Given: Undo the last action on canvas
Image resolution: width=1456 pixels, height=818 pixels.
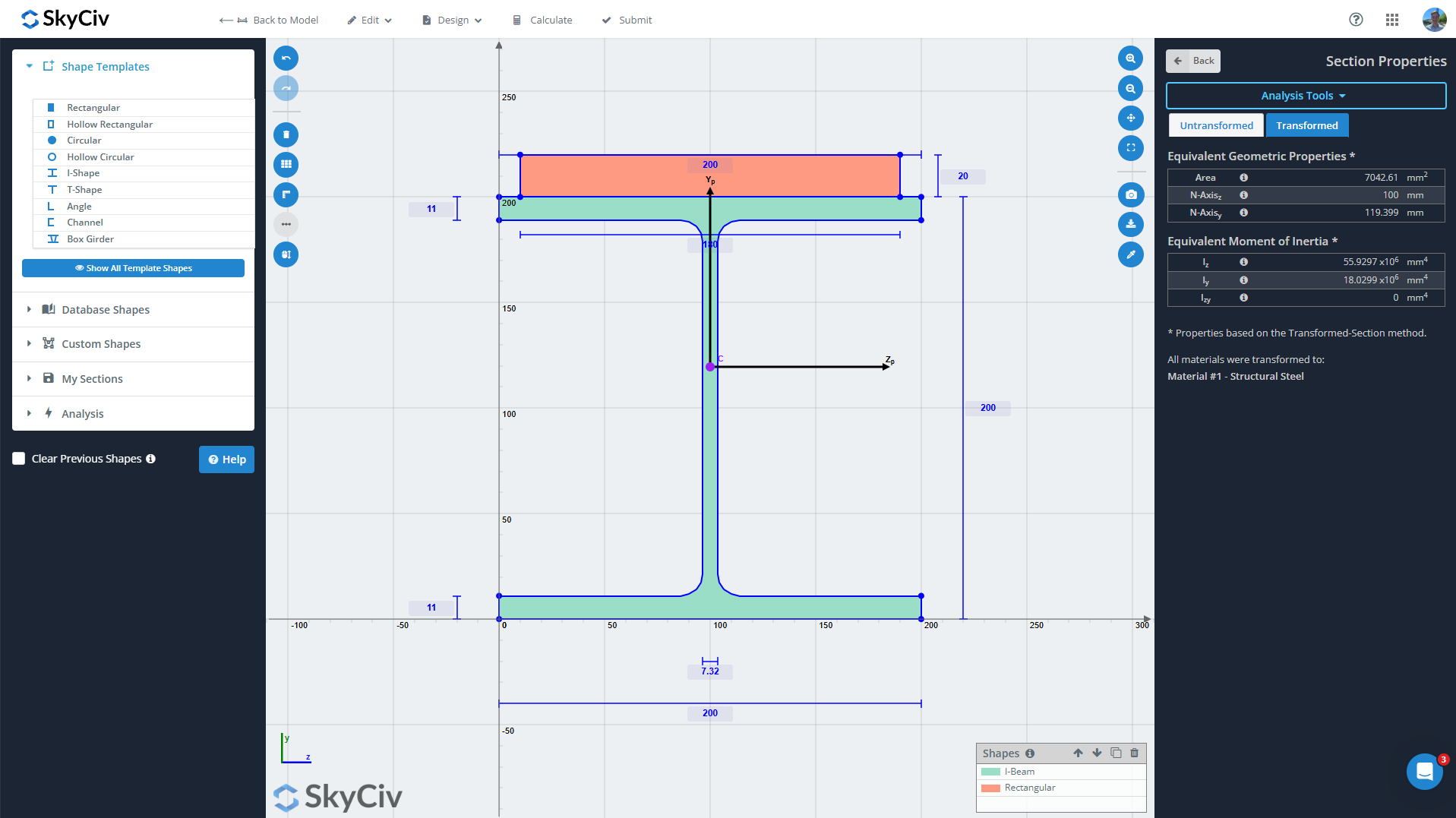Looking at the screenshot, I should 286,58.
